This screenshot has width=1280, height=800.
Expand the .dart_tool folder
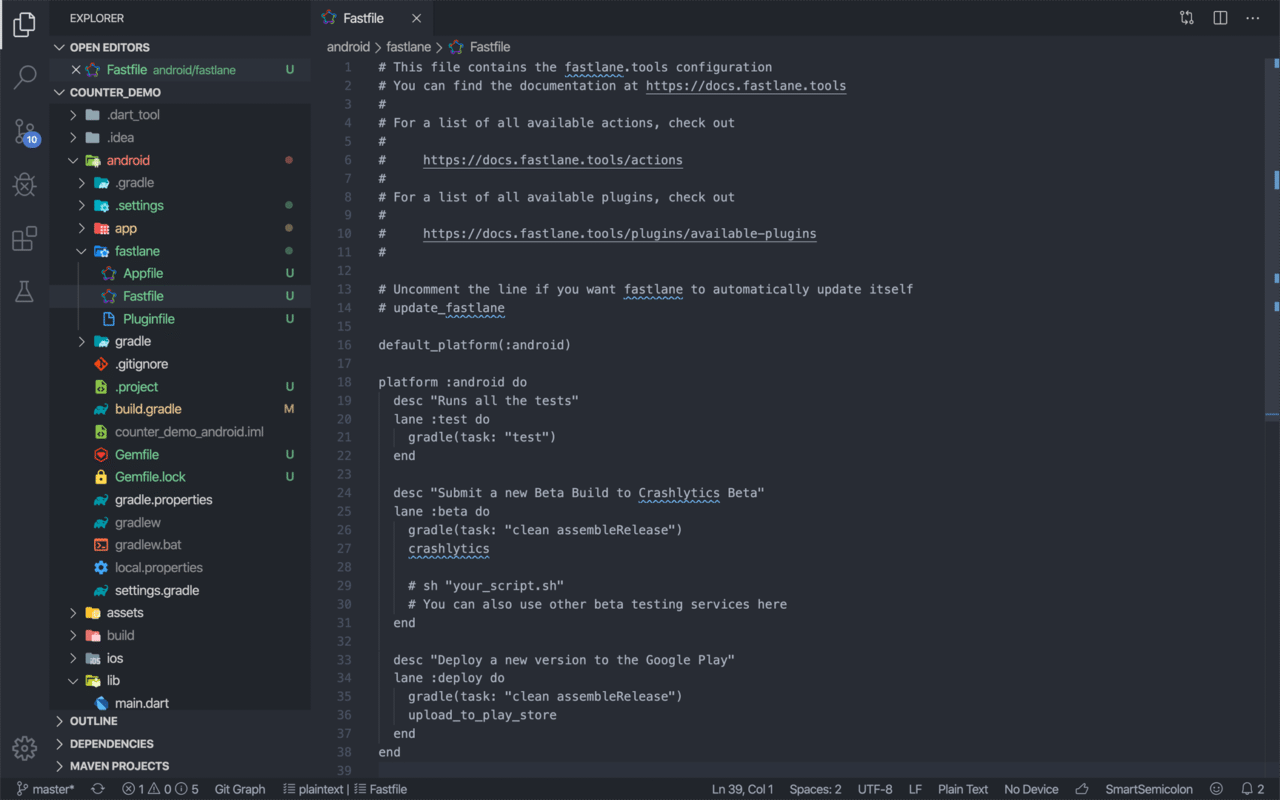pos(180,115)
